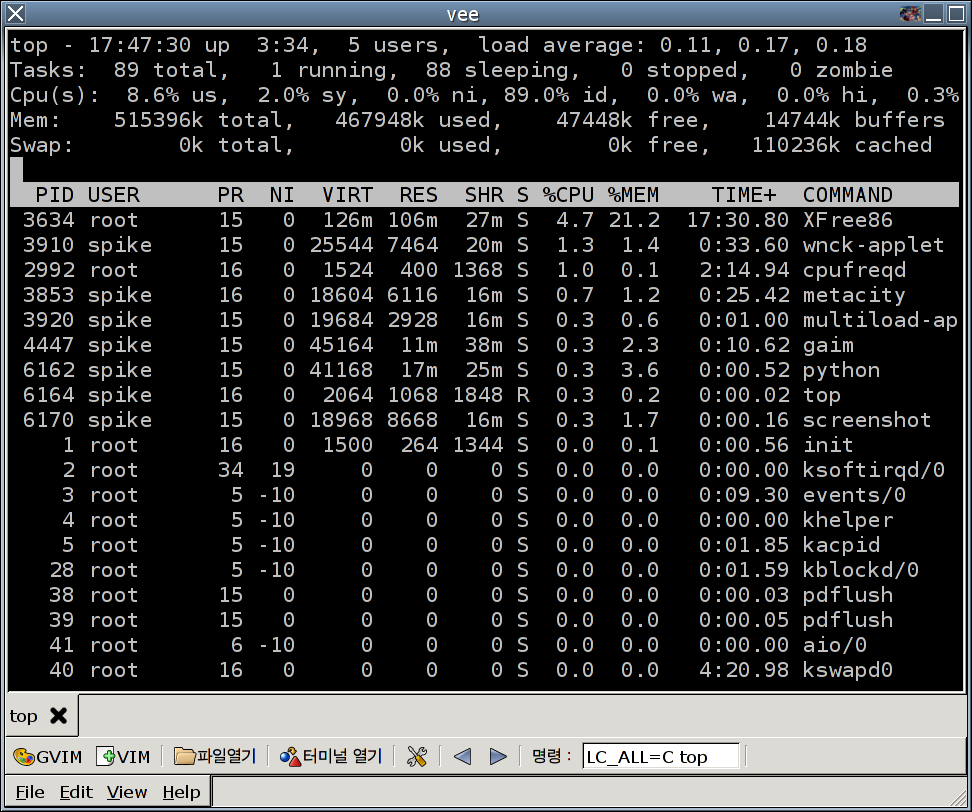Click the empty status bar area beside Help

click(590, 792)
